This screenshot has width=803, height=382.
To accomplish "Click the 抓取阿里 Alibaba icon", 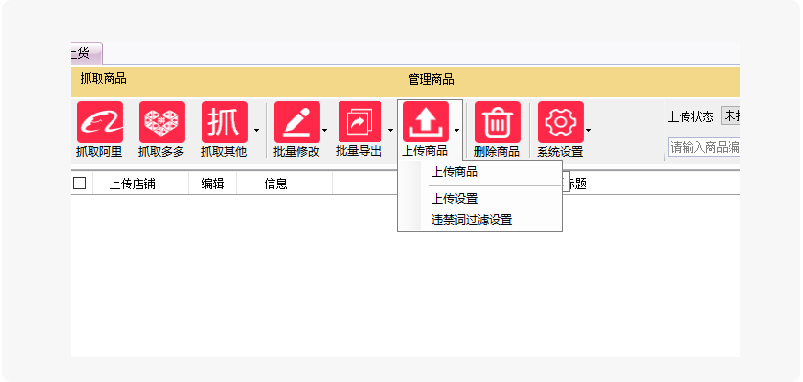I will point(100,122).
